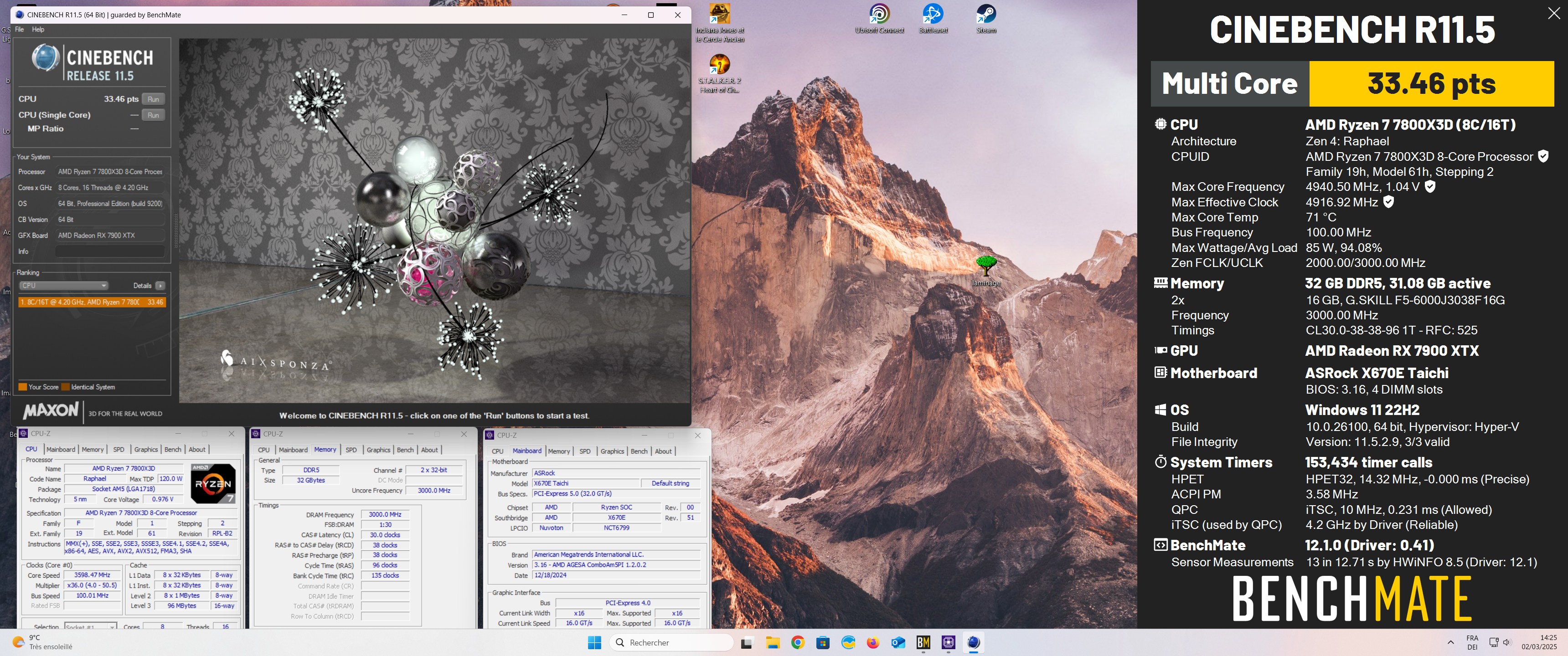Viewport: 1568px width, 656px height.
Task: Click the 33.46 pts Multi Core score
Action: 1431,83
